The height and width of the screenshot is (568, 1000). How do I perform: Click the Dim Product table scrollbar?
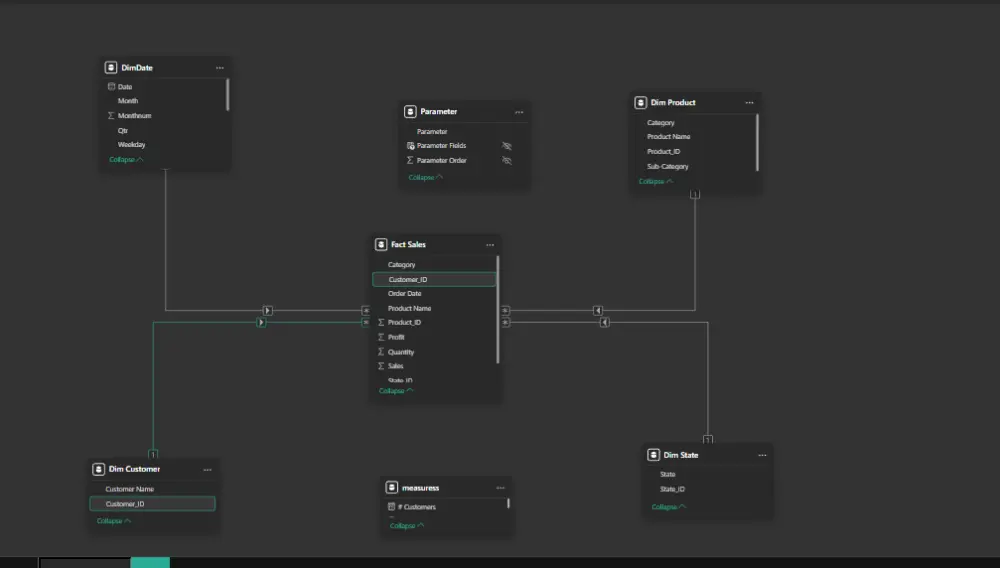click(x=757, y=143)
